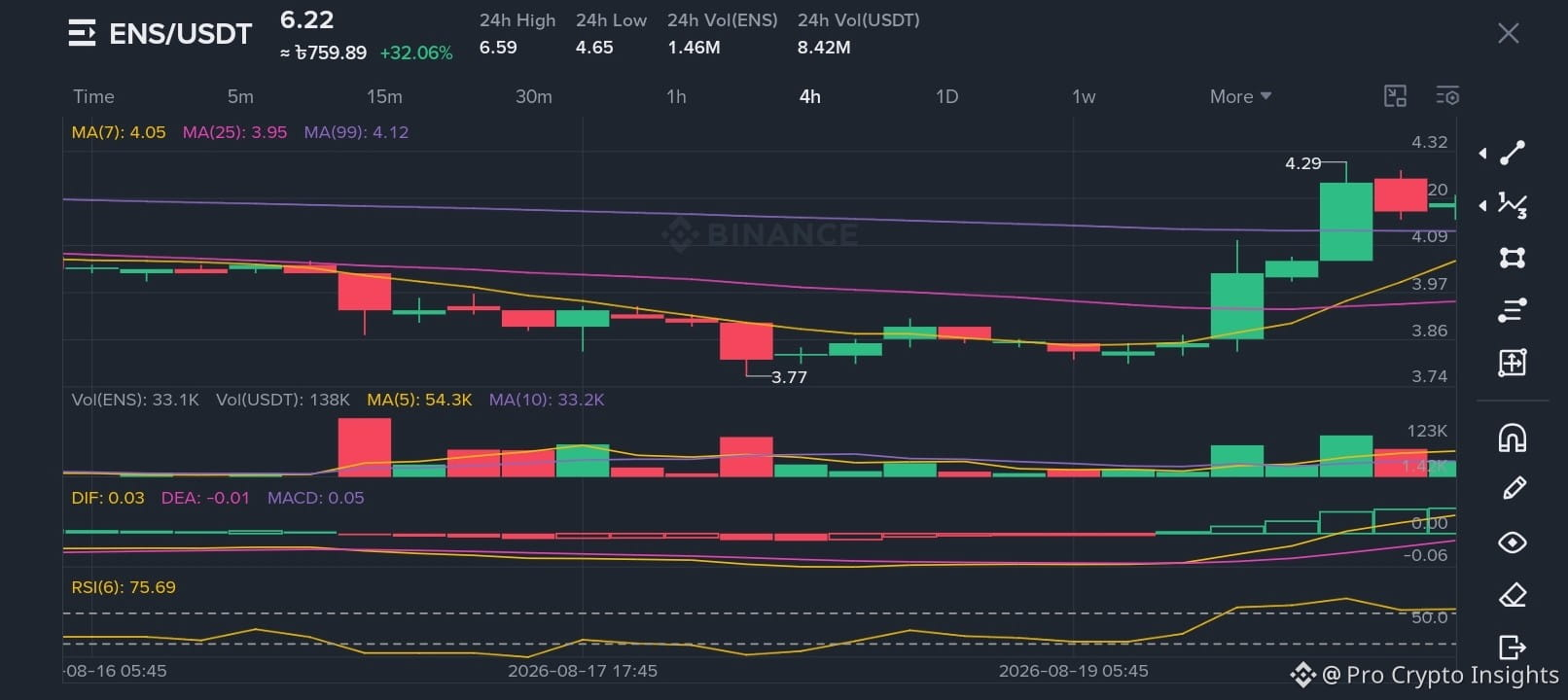Select the trend line drawing tool
The width and height of the screenshot is (1568, 700).
pyautogui.click(x=1513, y=153)
